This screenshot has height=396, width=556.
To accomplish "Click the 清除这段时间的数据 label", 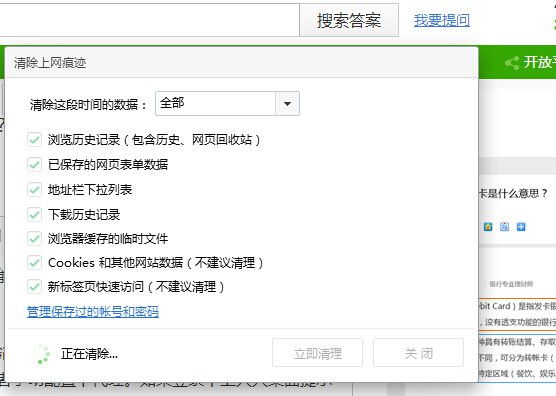I will (x=88, y=105).
